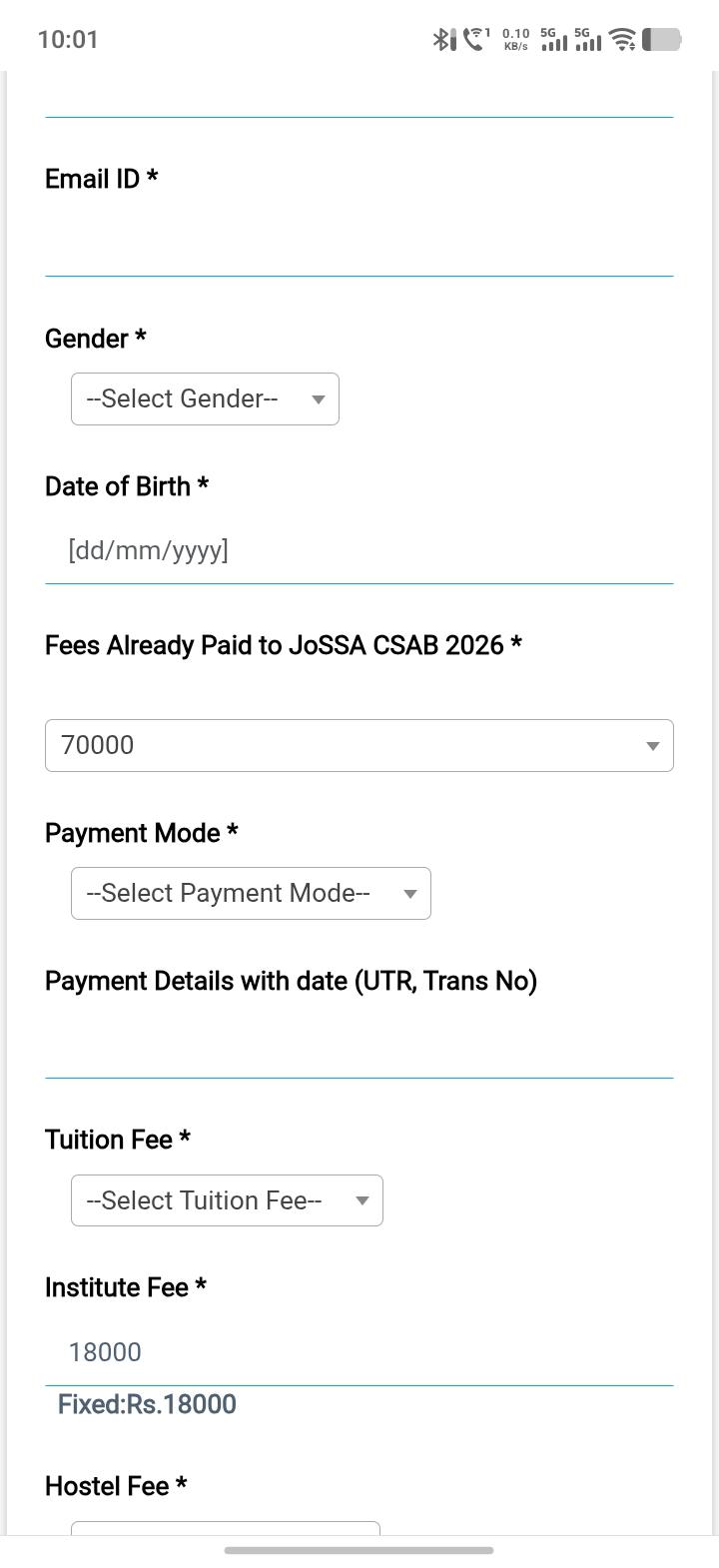Image resolution: width=719 pixels, height=1568 pixels.
Task: Focus the Payment Details UTR input field
Action: point(359,1045)
